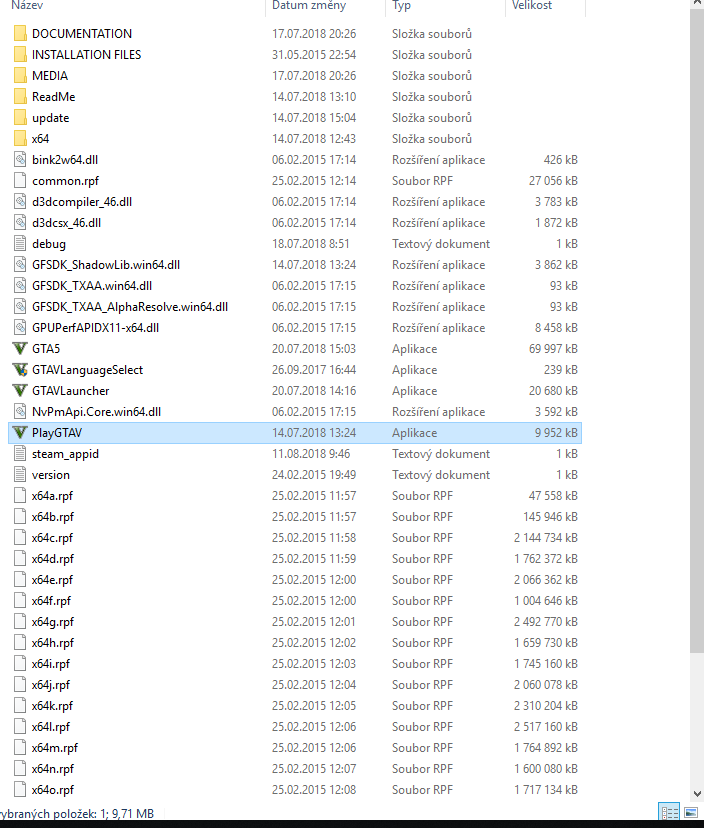704x828 pixels.
Task: Click the x64 folder icon
Action: click(20, 139)
